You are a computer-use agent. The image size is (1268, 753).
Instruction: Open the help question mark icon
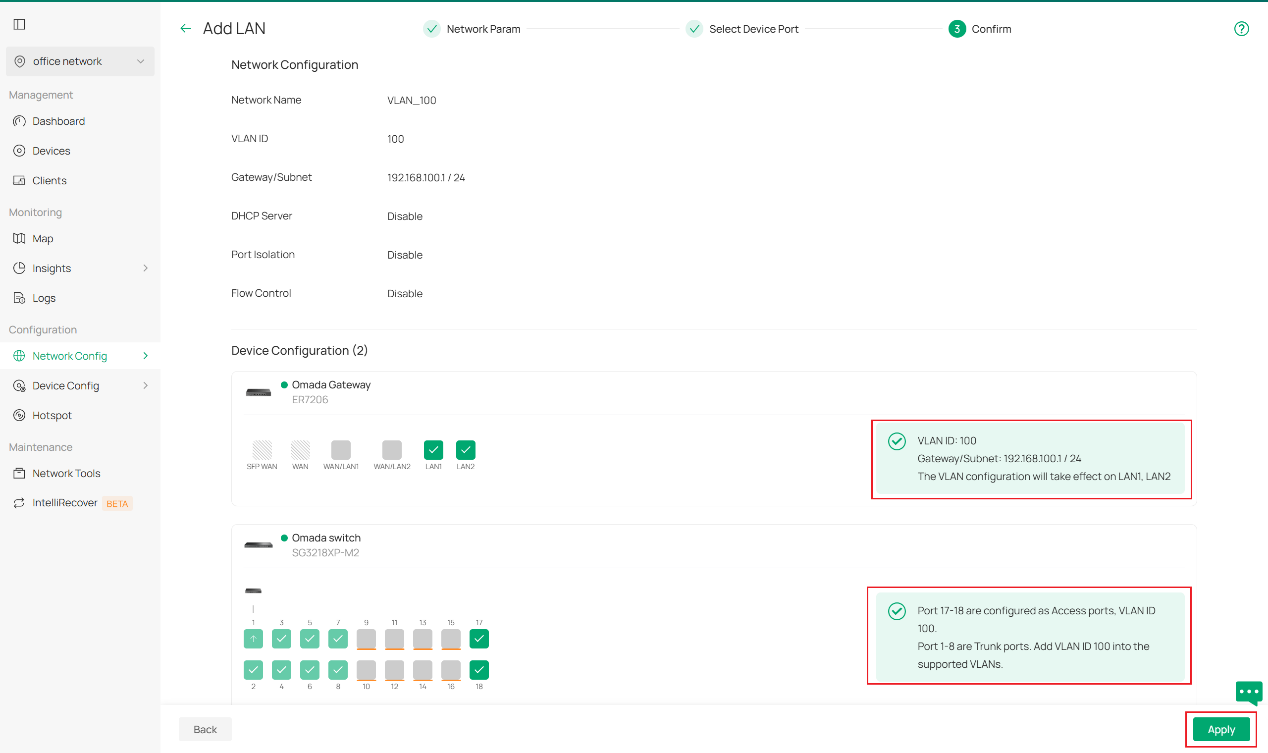point(1241,29)
